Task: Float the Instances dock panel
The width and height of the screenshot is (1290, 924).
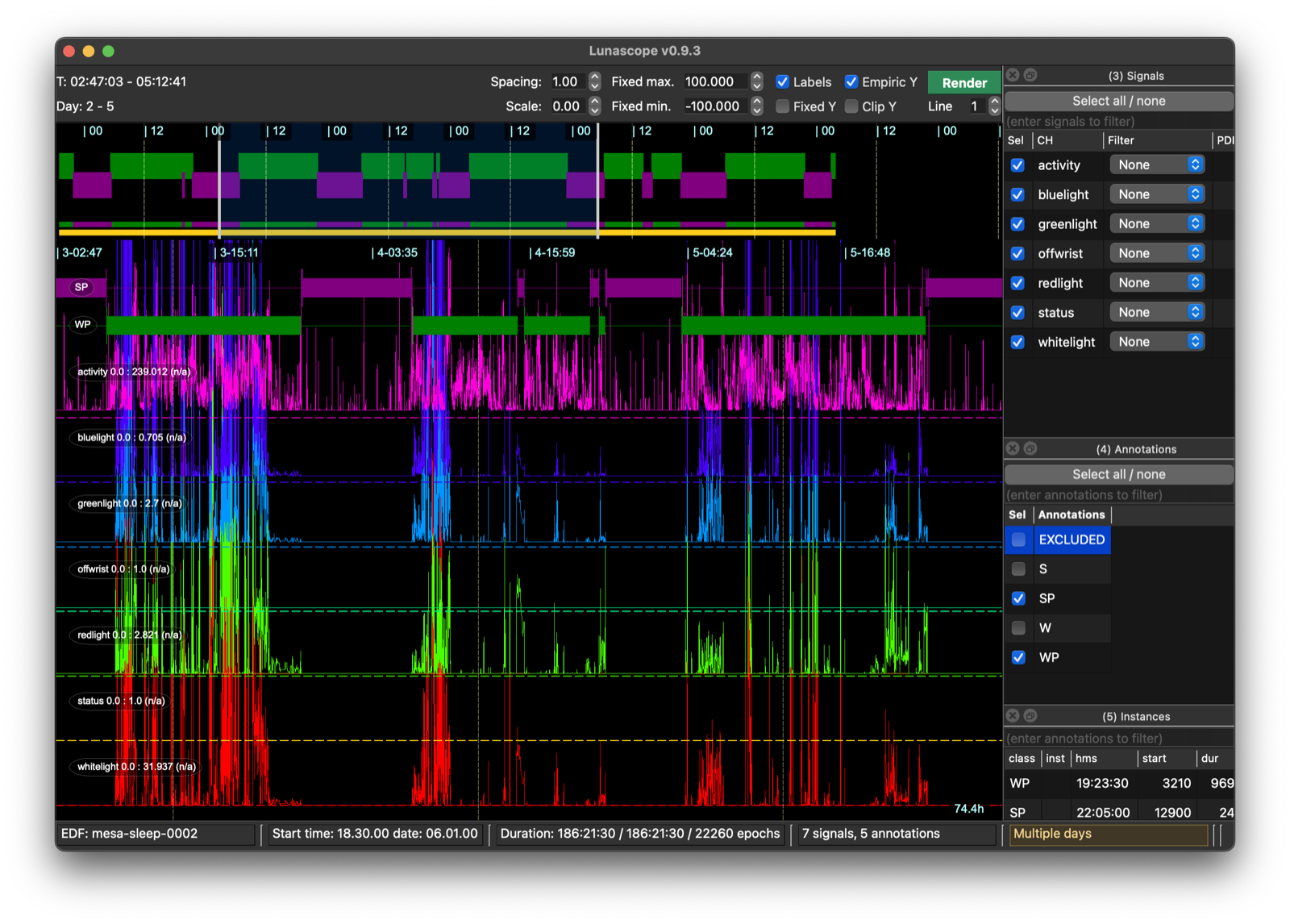Action: click(1030, 716)
